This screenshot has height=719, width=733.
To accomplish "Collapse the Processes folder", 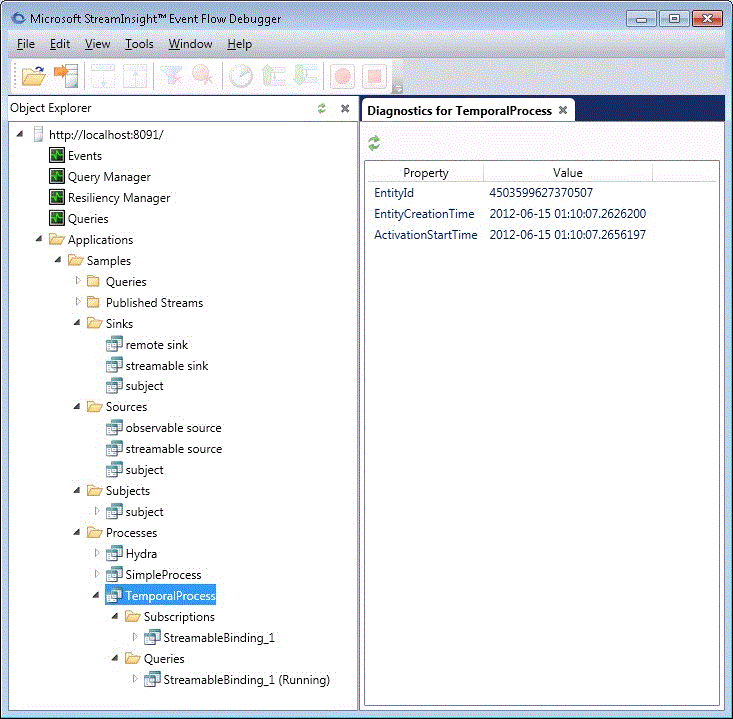I will (x=77, y=532).
